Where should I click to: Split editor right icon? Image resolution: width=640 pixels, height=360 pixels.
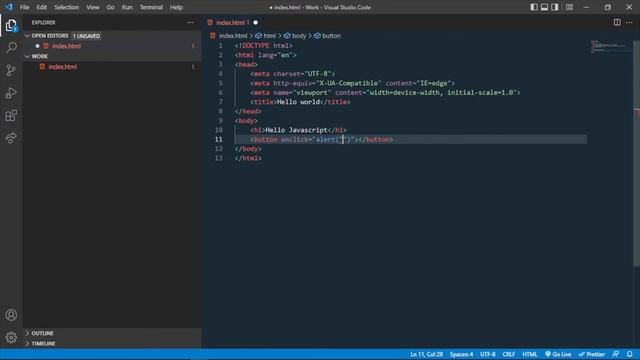click(617, 22)
